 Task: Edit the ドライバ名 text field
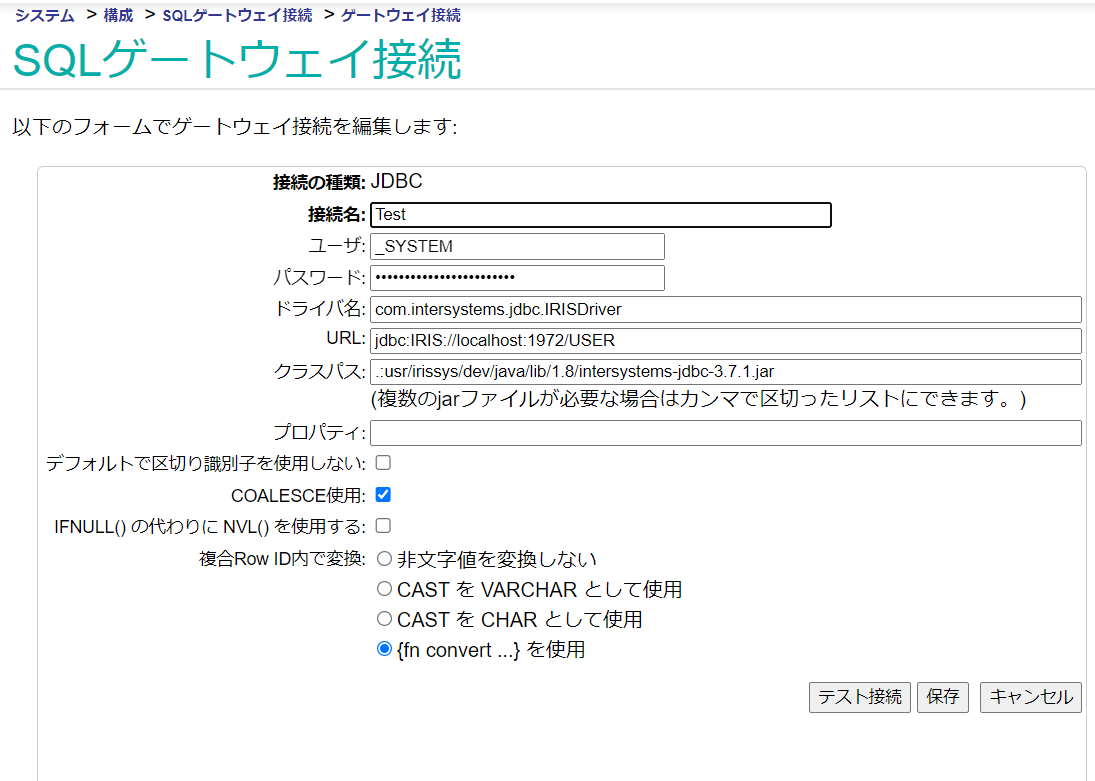tap(726, 309)
